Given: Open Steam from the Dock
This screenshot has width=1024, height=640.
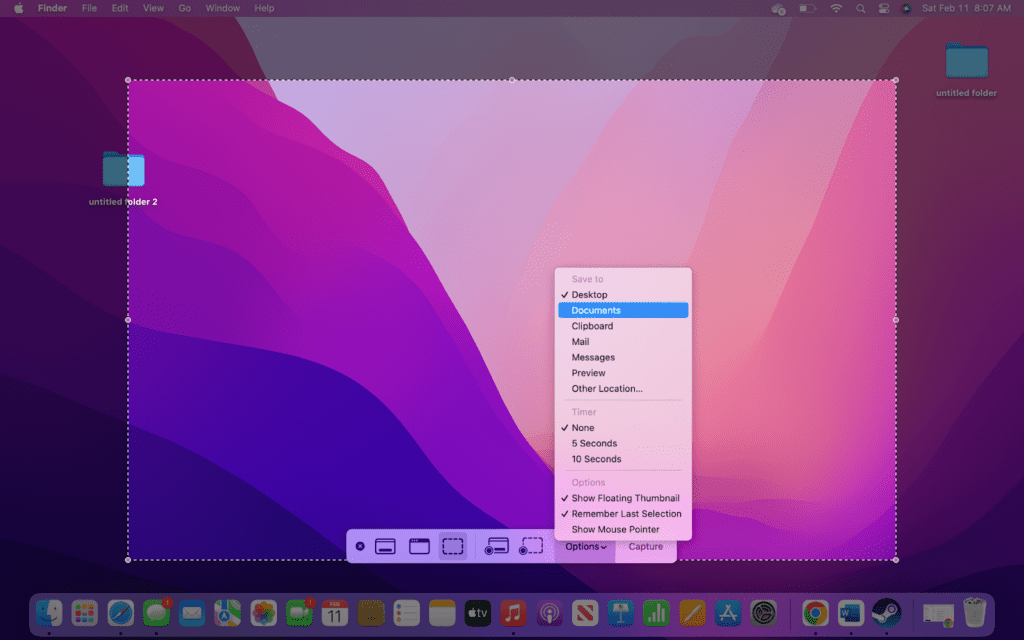Looking at the screenshot, I should 886,613.
